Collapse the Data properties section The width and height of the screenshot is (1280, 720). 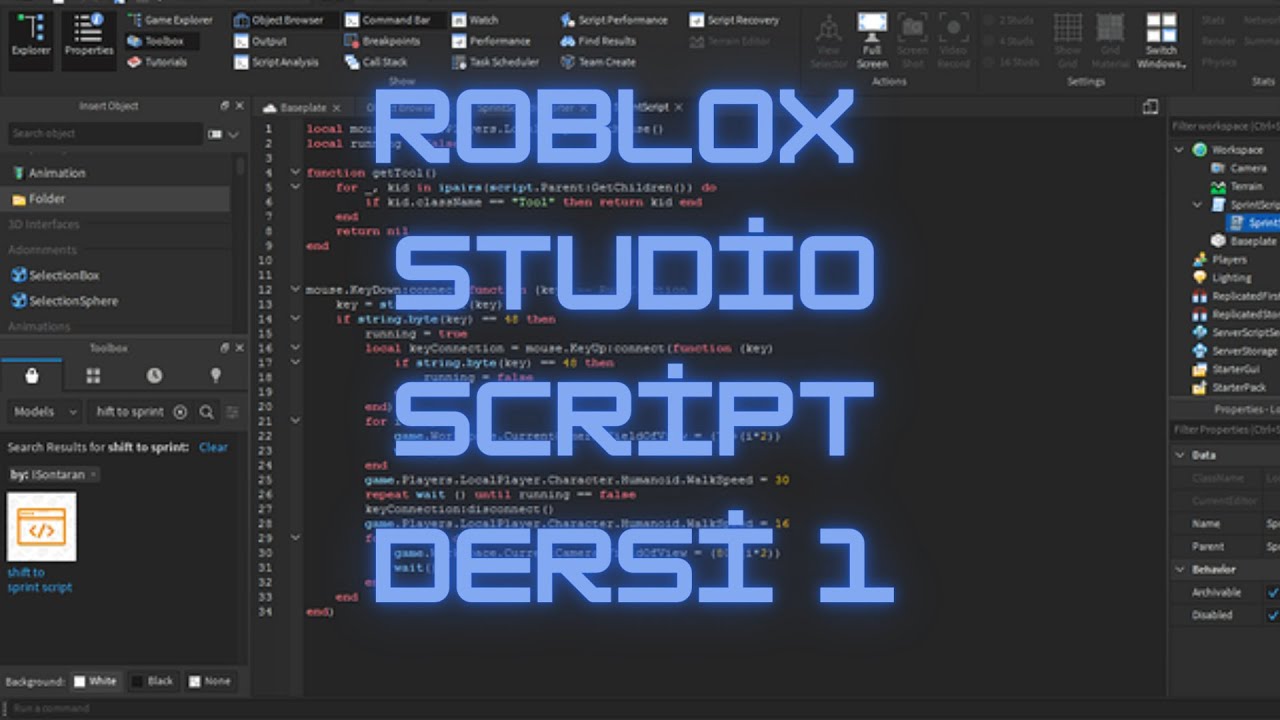1180,455
